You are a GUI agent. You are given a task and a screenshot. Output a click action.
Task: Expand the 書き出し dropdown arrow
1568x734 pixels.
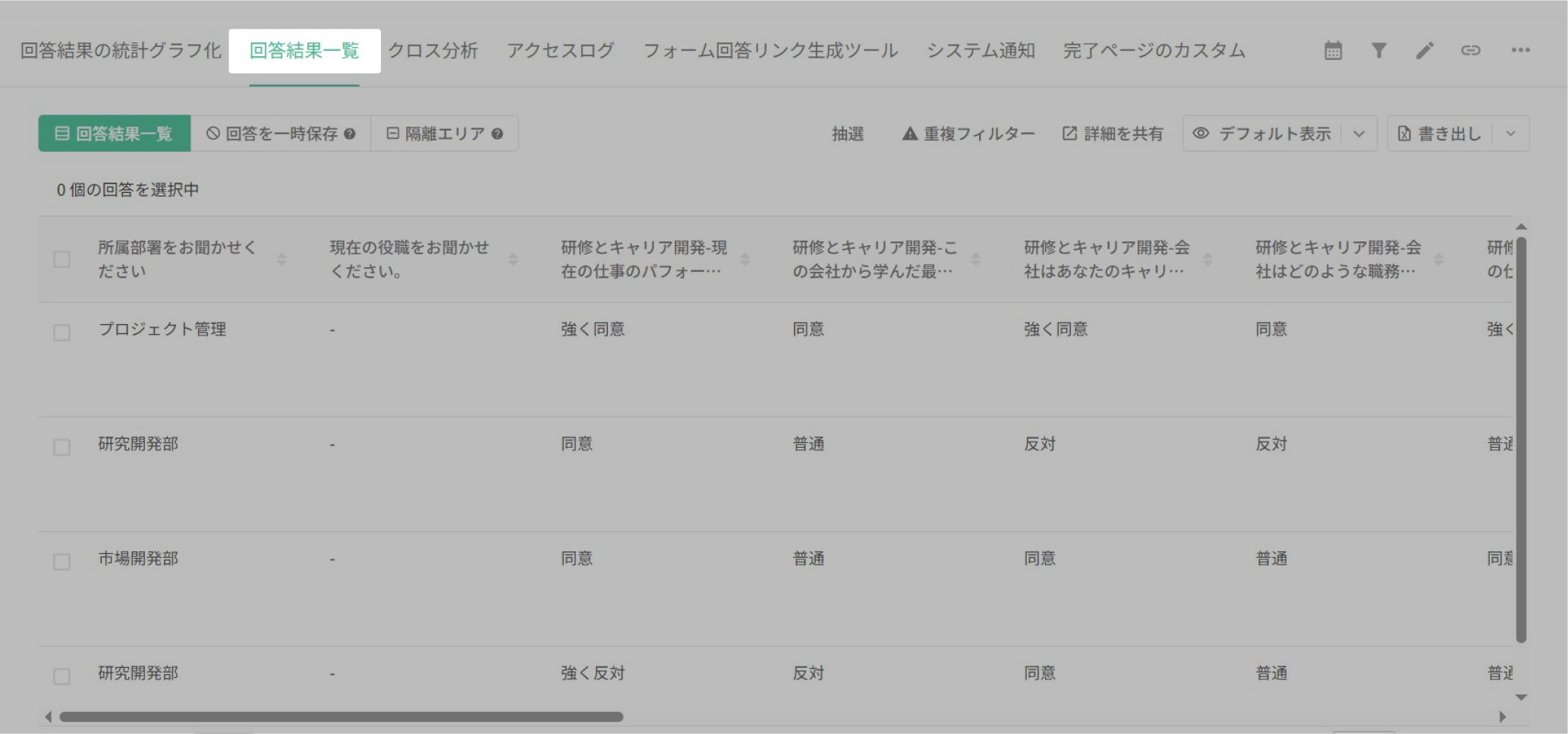[x=1511, y=134]
